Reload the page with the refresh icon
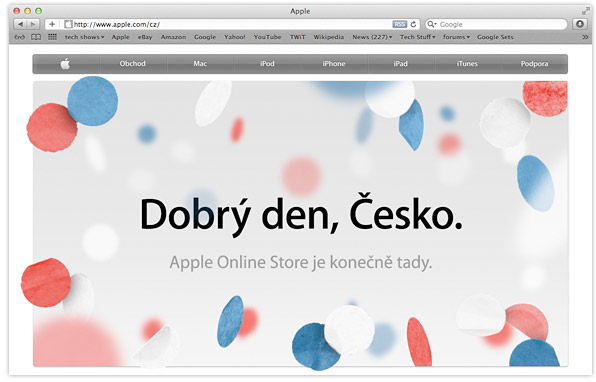 pyautogui.click(x=414, y=24)
